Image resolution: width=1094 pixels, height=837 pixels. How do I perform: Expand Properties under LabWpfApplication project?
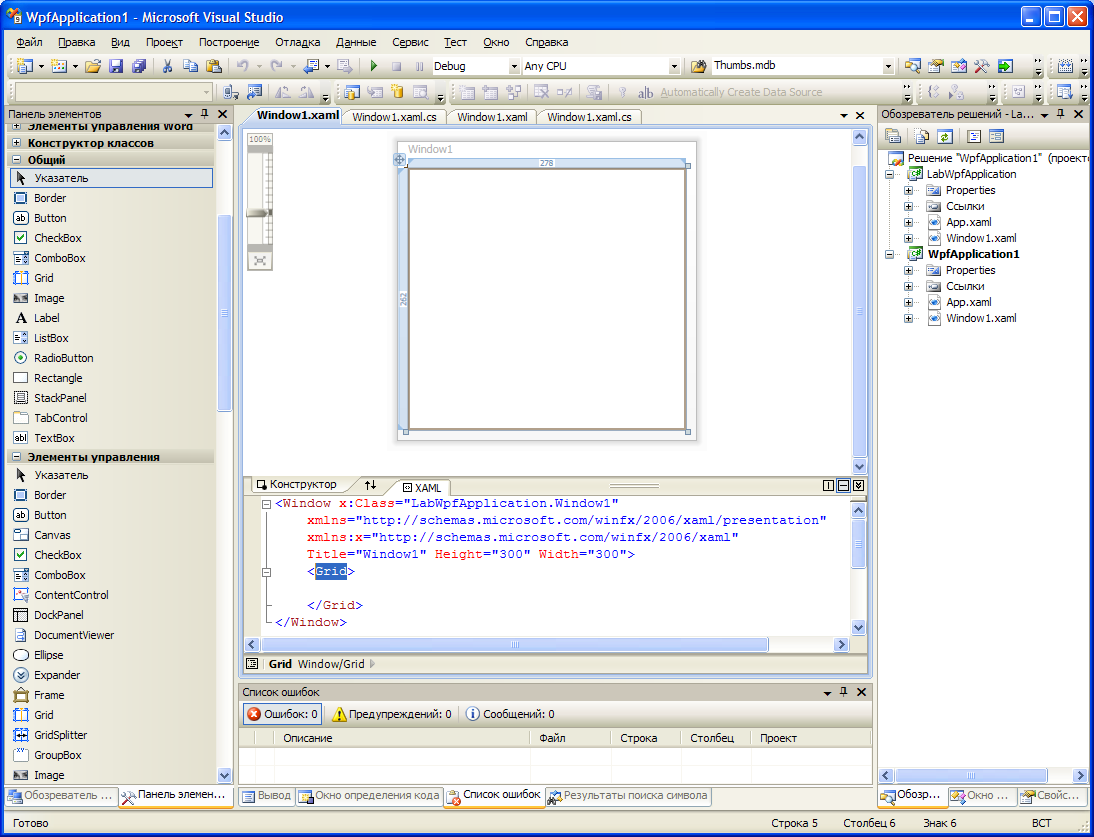(x=908, y=190)
